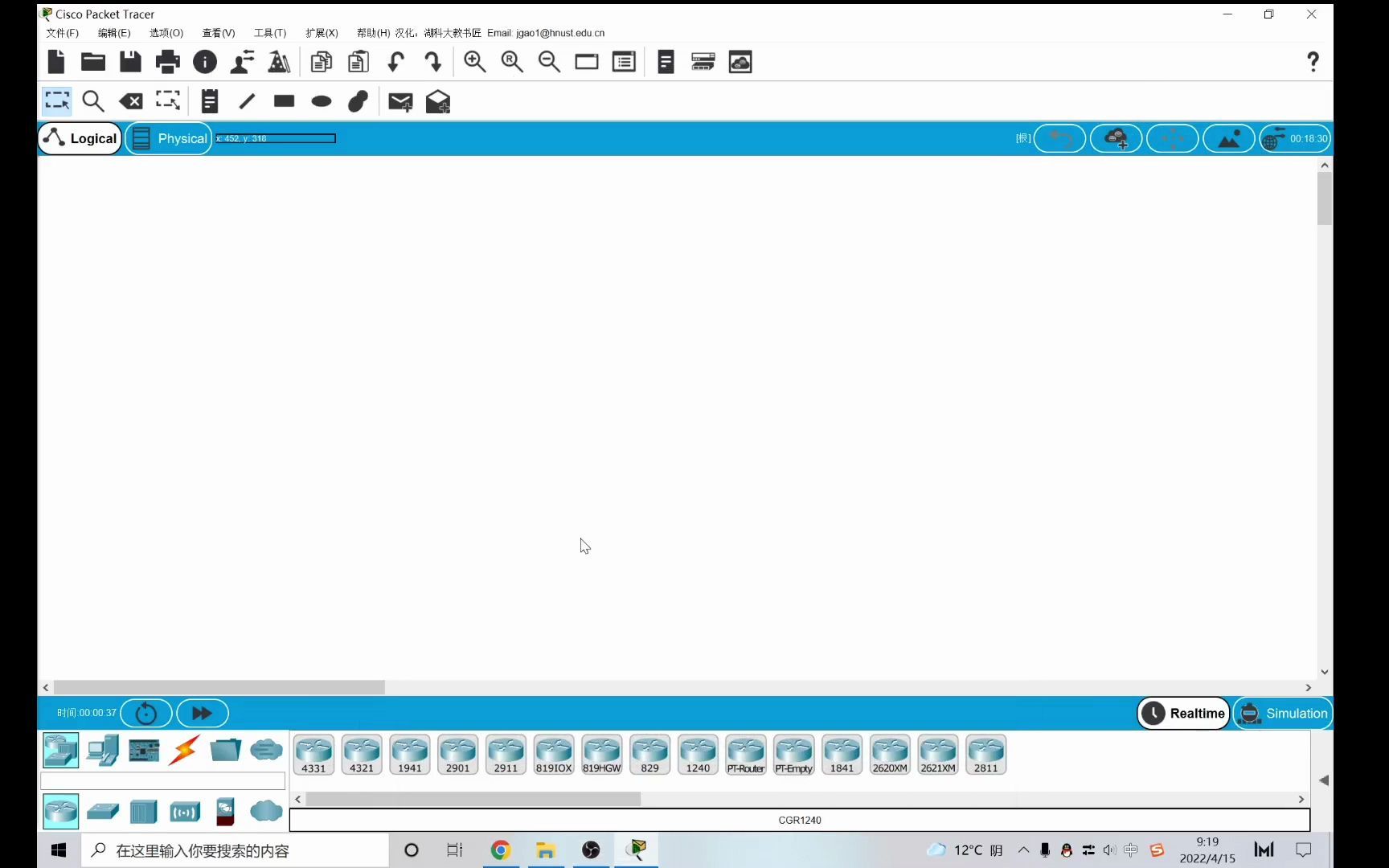Switch to the Logical workspace tab
This screenshot has height=868, width=1389.
[80, 138]
